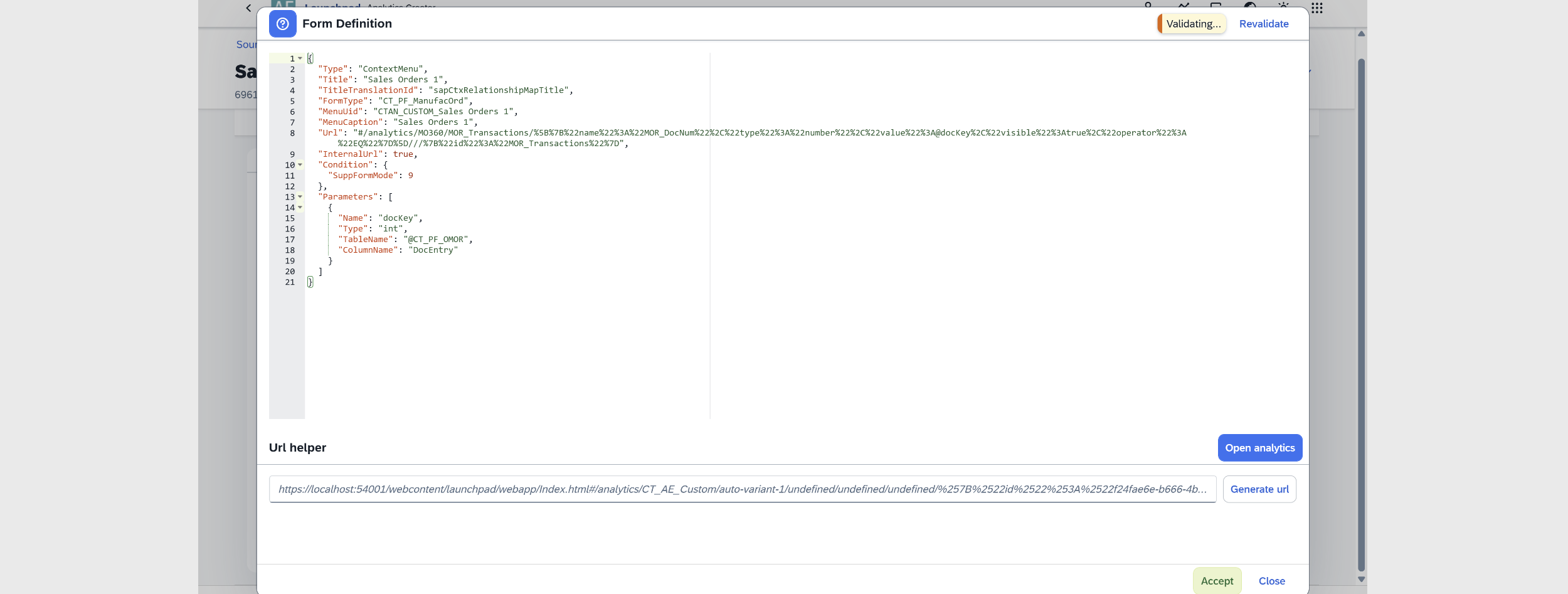Collapse the parameter object on line 14
This screenshot has width=1568, height=594.
[x=300, y=208]
